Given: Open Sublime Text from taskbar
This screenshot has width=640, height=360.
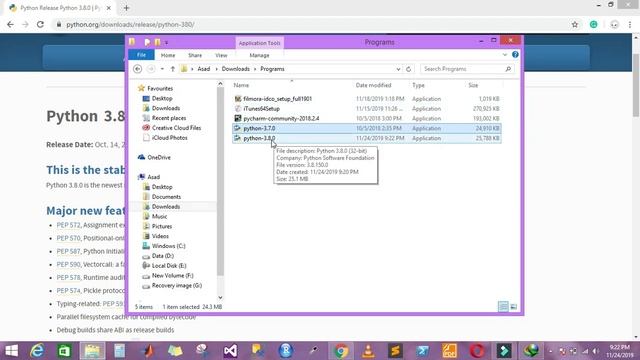Looking at the screenshot, I should point(395,351).
